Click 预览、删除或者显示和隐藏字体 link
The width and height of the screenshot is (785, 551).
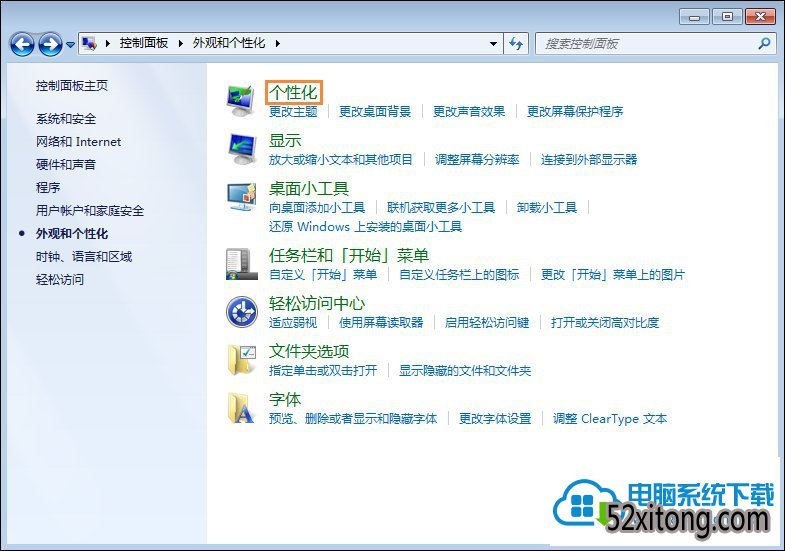point(353,419)
